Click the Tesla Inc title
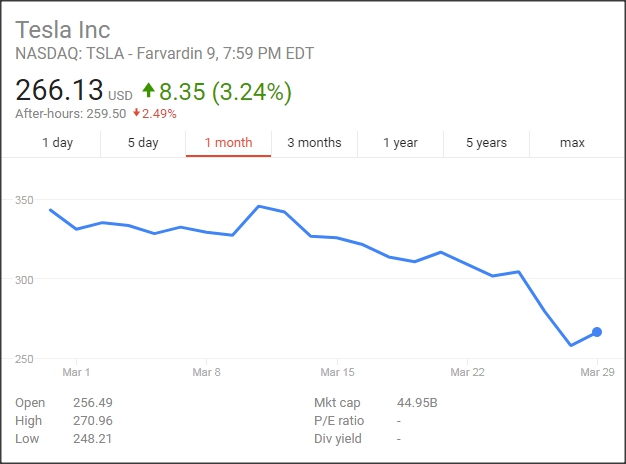The image size is (626, 464). (x=63, y=30)
